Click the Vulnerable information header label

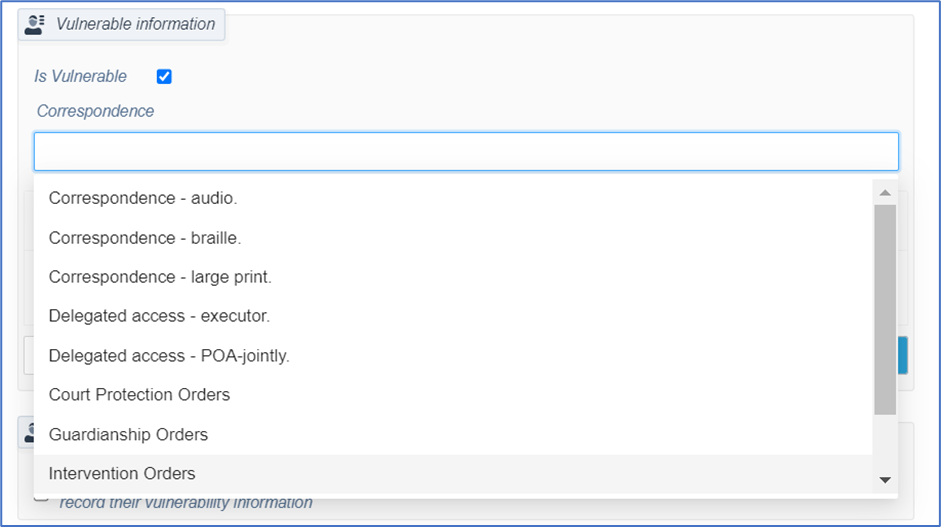[x=135, y=24]
